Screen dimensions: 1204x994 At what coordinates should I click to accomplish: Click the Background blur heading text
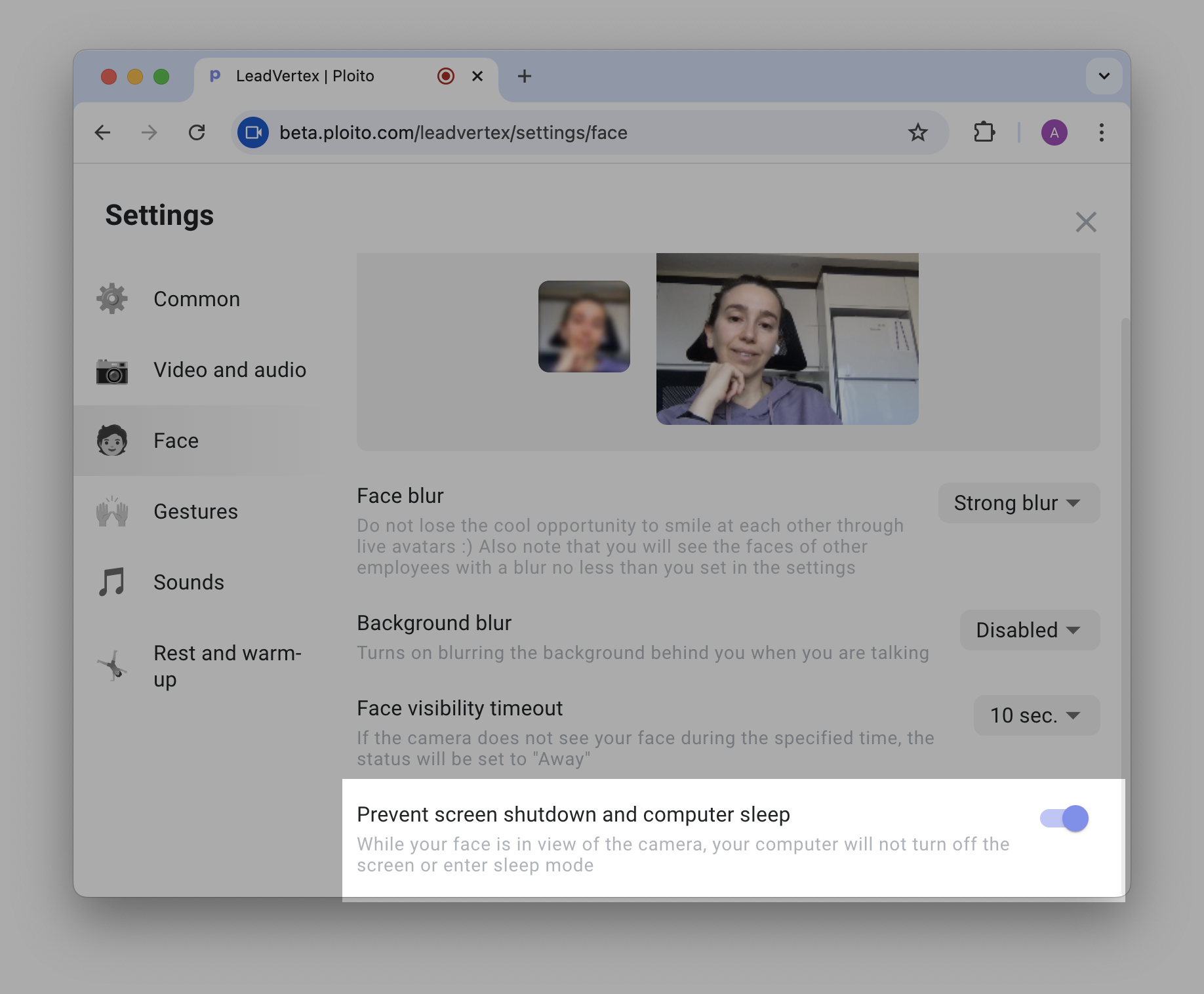coord(434,623)
